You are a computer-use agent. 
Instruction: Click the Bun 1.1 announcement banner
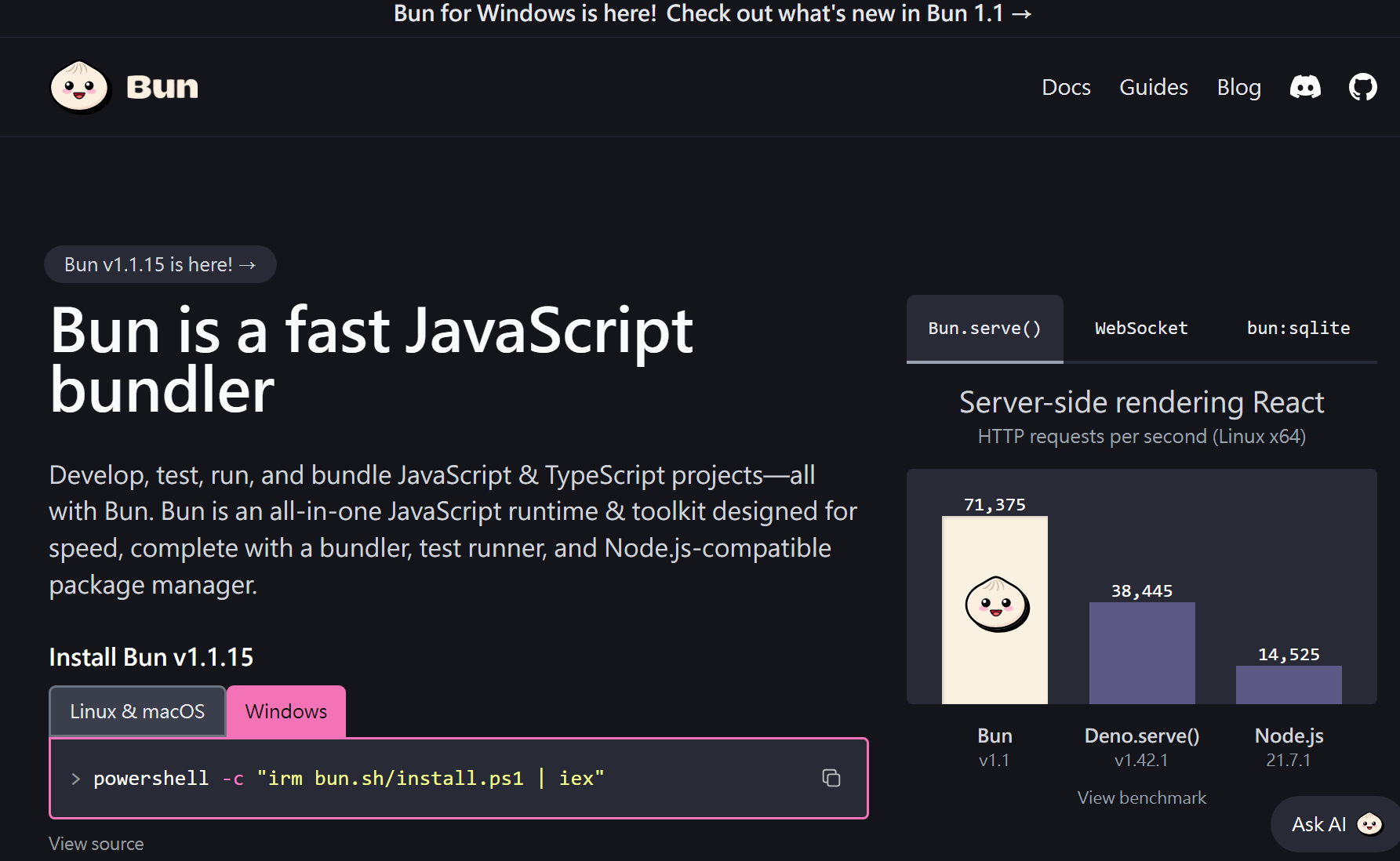coord(712,13)
